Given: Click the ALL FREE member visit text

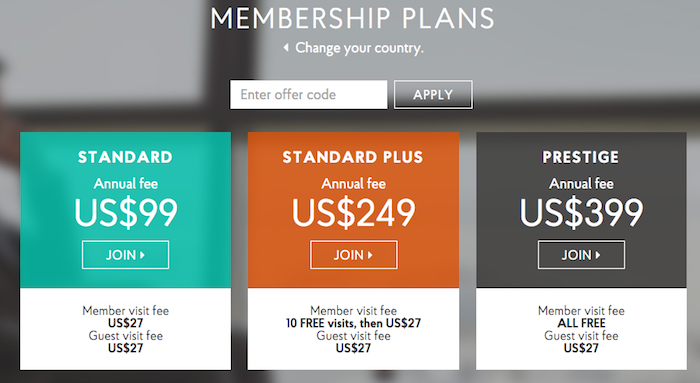Looking at the screenshot, I should (x=581, y=323).
